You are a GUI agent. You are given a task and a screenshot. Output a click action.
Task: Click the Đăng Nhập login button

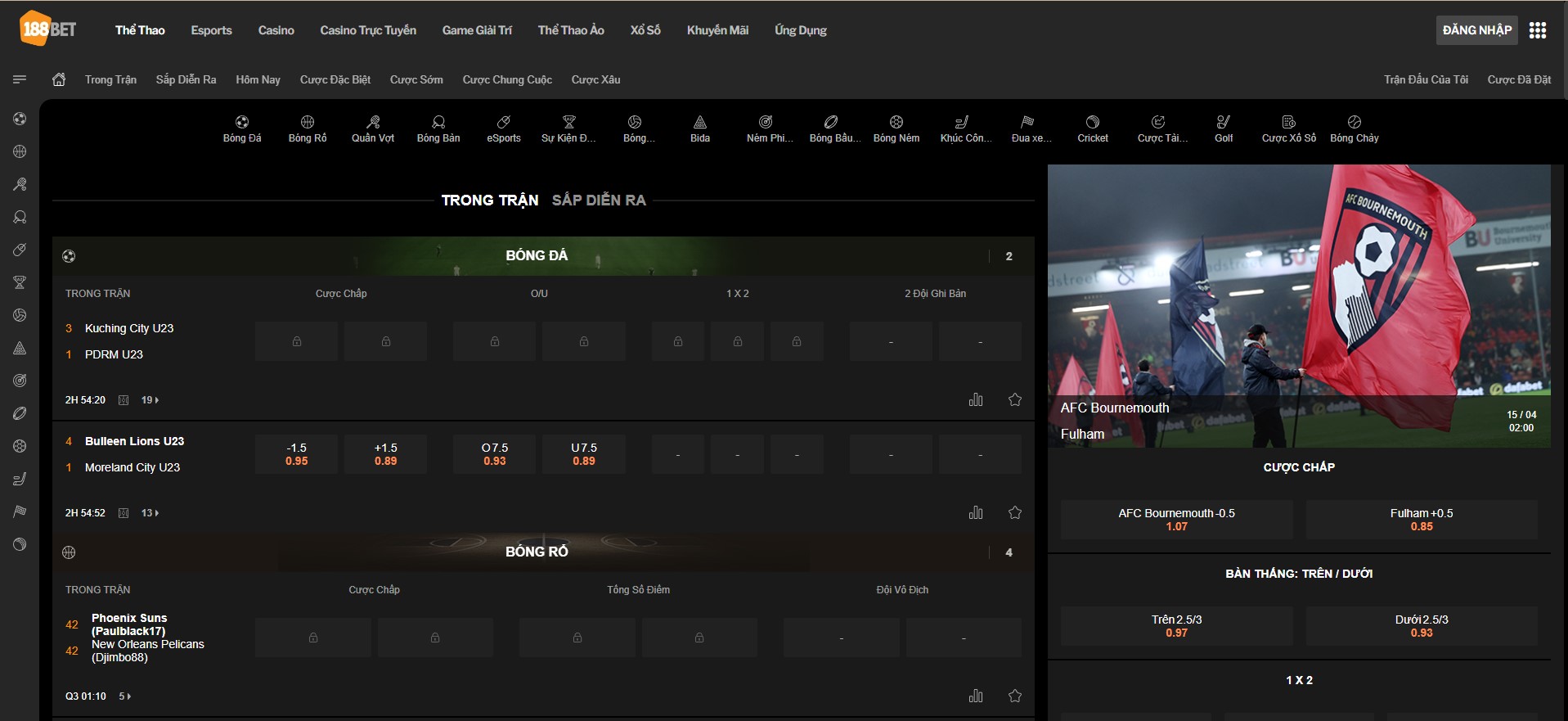[x=1477, y=30]
